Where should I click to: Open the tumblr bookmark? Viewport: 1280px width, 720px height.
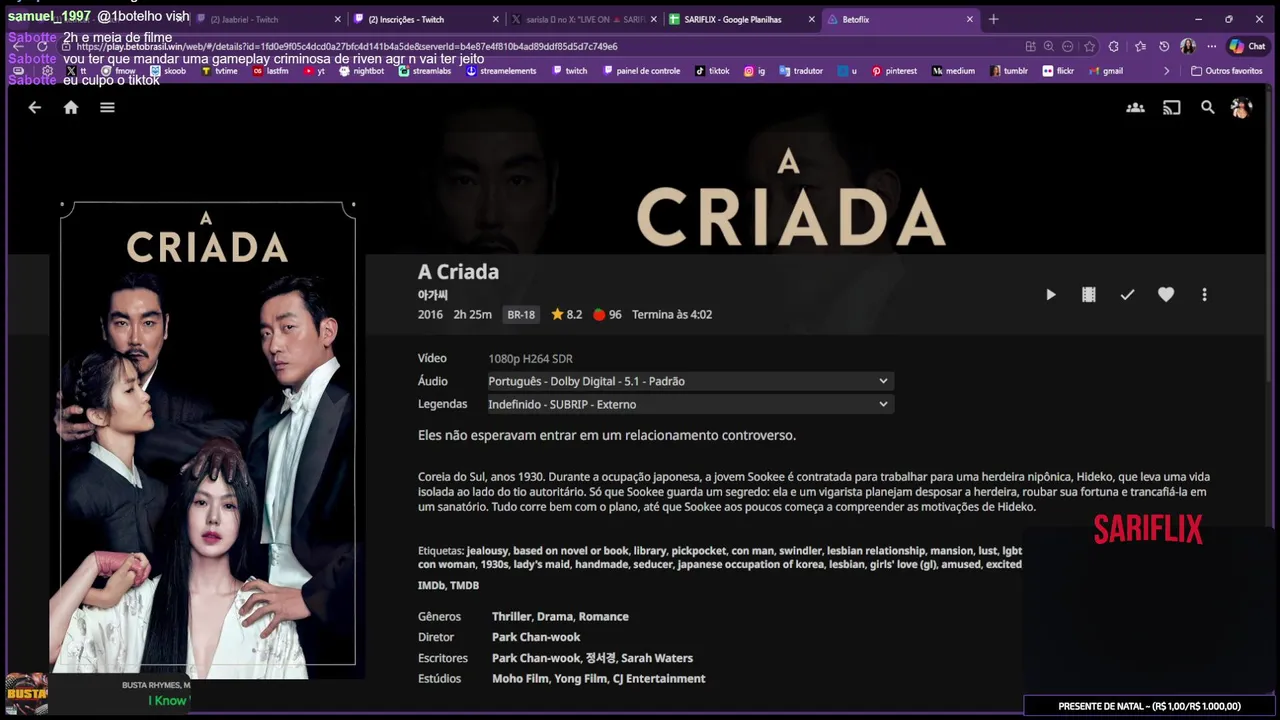(1008, 71)
